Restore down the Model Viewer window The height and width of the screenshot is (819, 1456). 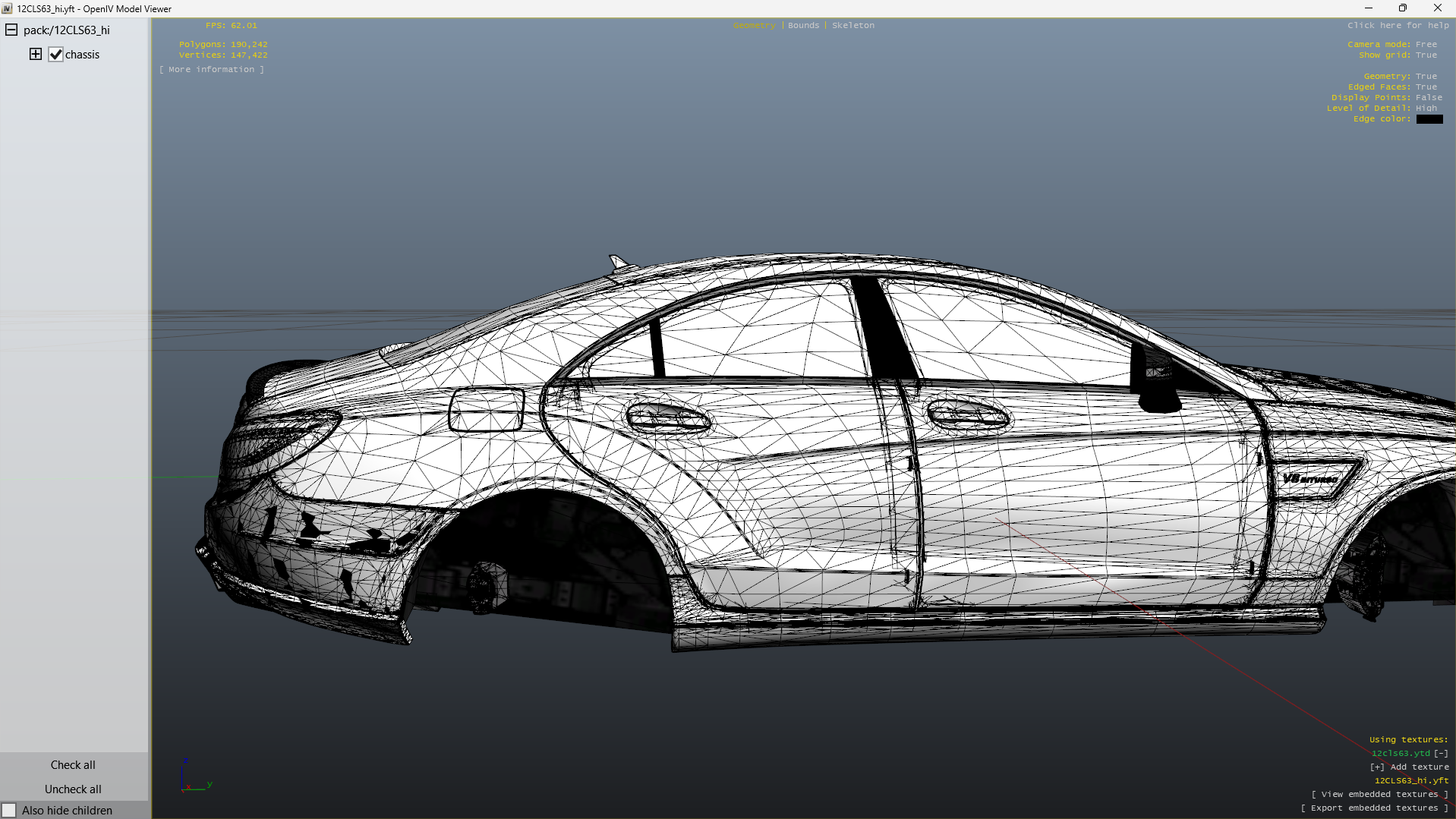pyautogui.click(x=1403, y=8)
